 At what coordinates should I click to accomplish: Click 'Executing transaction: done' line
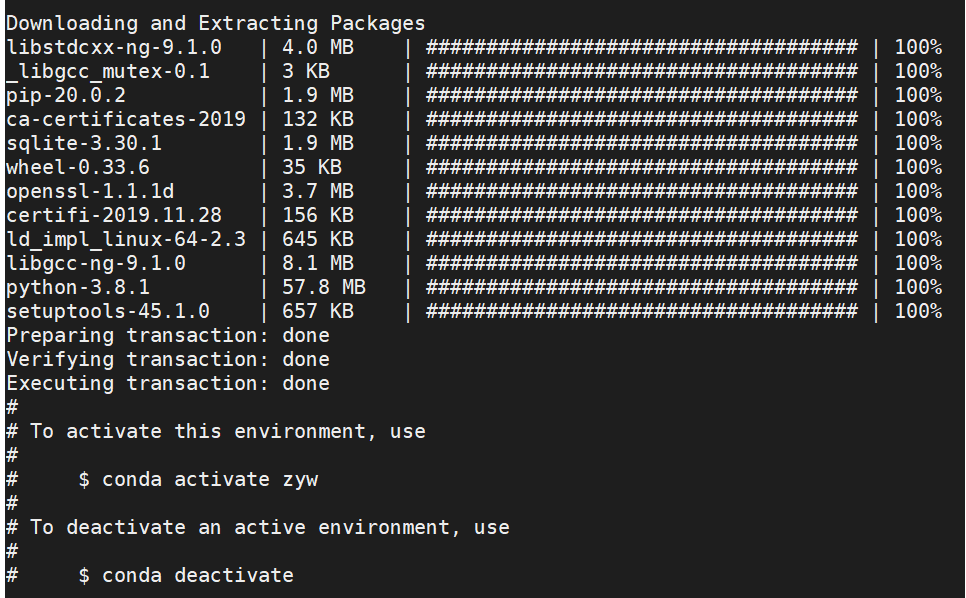(168, 384)
